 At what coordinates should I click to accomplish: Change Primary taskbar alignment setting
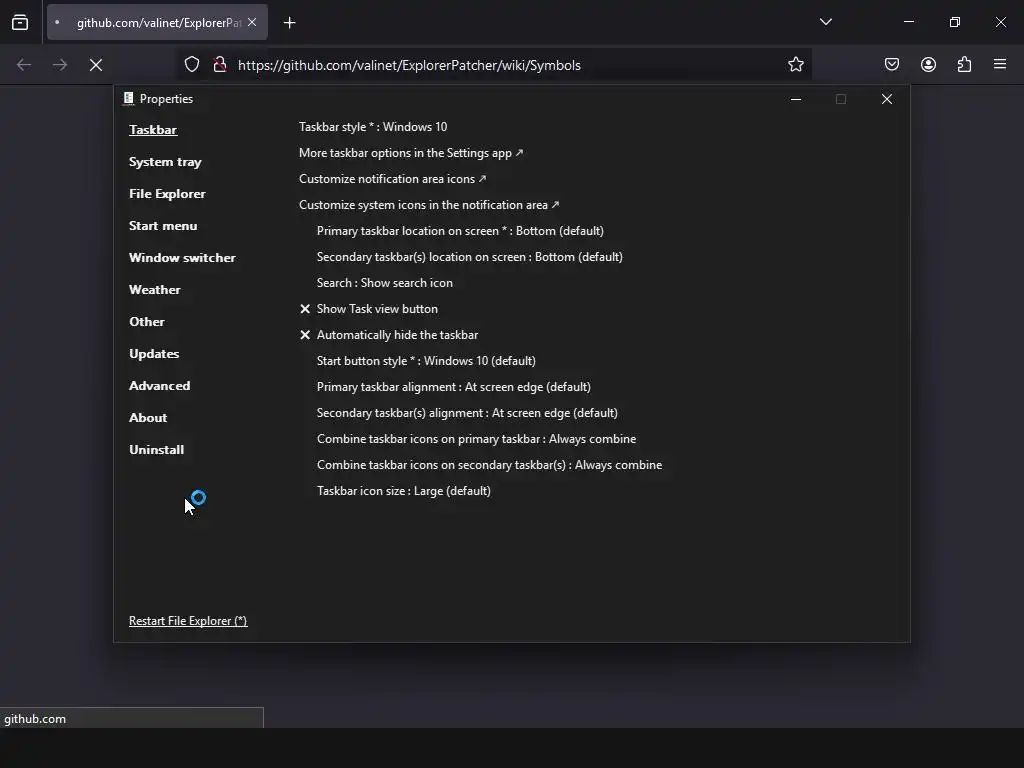click(454, 387)
